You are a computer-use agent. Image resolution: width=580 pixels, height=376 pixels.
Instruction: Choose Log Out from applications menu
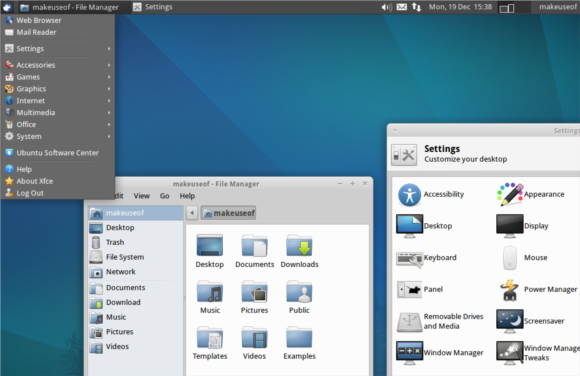pos(58,193)
